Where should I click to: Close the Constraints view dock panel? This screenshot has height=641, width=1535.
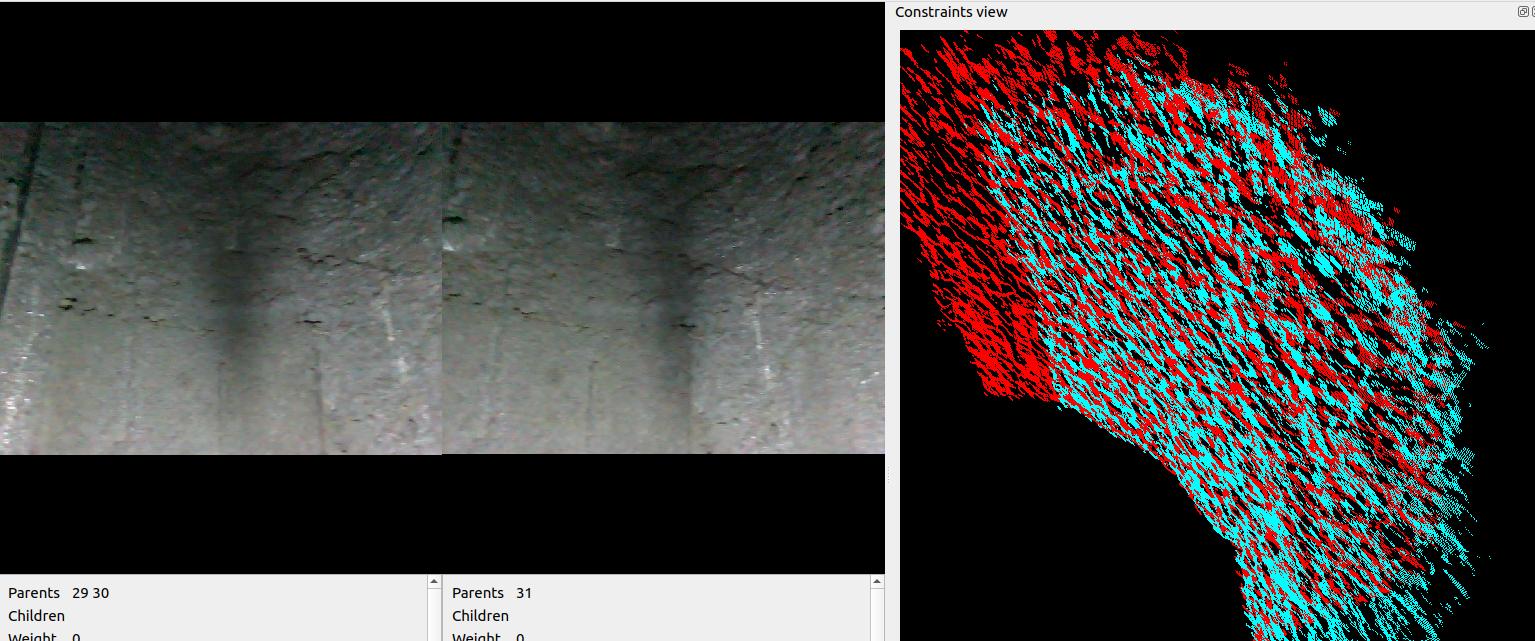pos(1531,12)
